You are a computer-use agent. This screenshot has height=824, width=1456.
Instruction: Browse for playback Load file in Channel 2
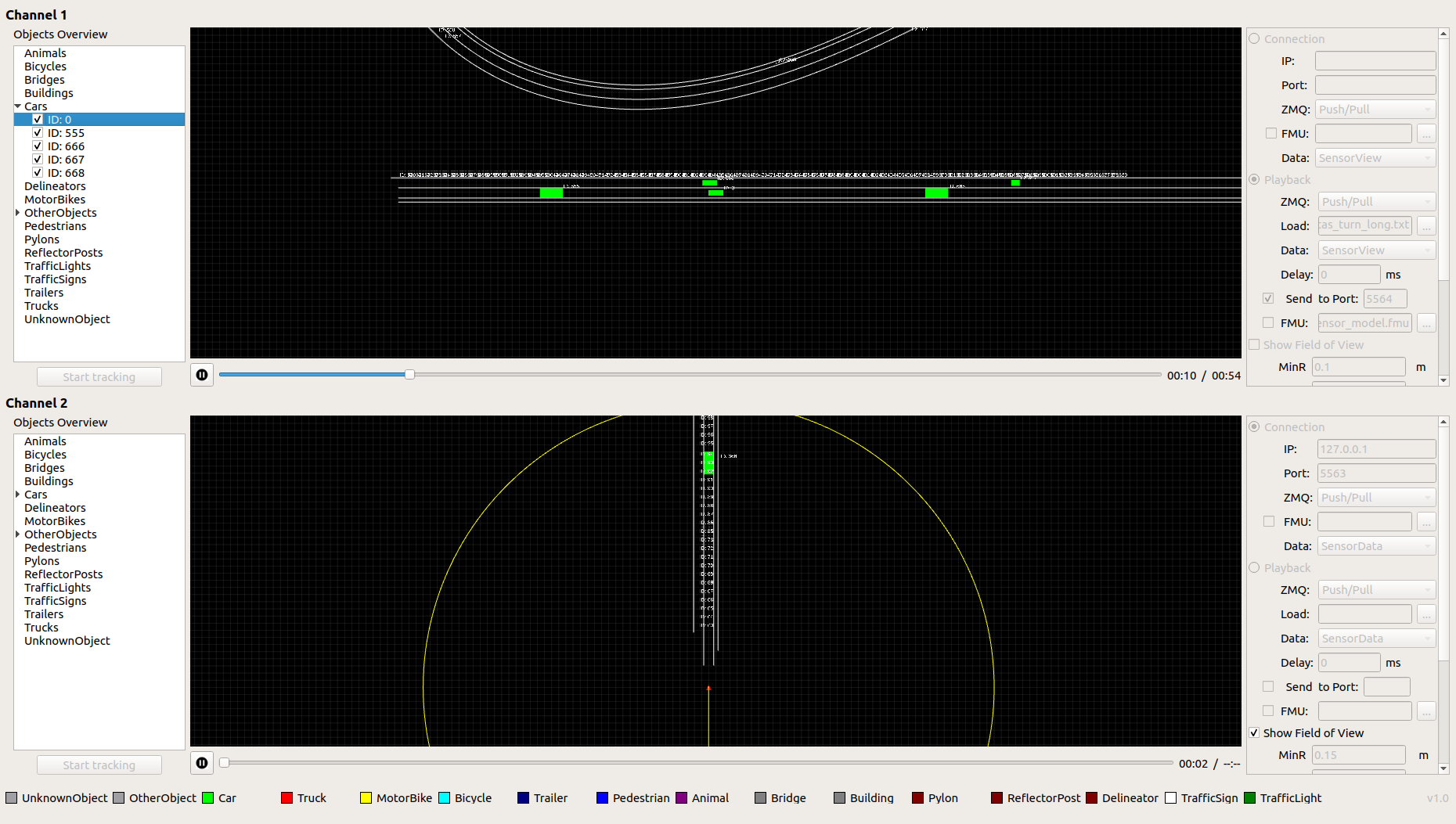pos(1426,614)
